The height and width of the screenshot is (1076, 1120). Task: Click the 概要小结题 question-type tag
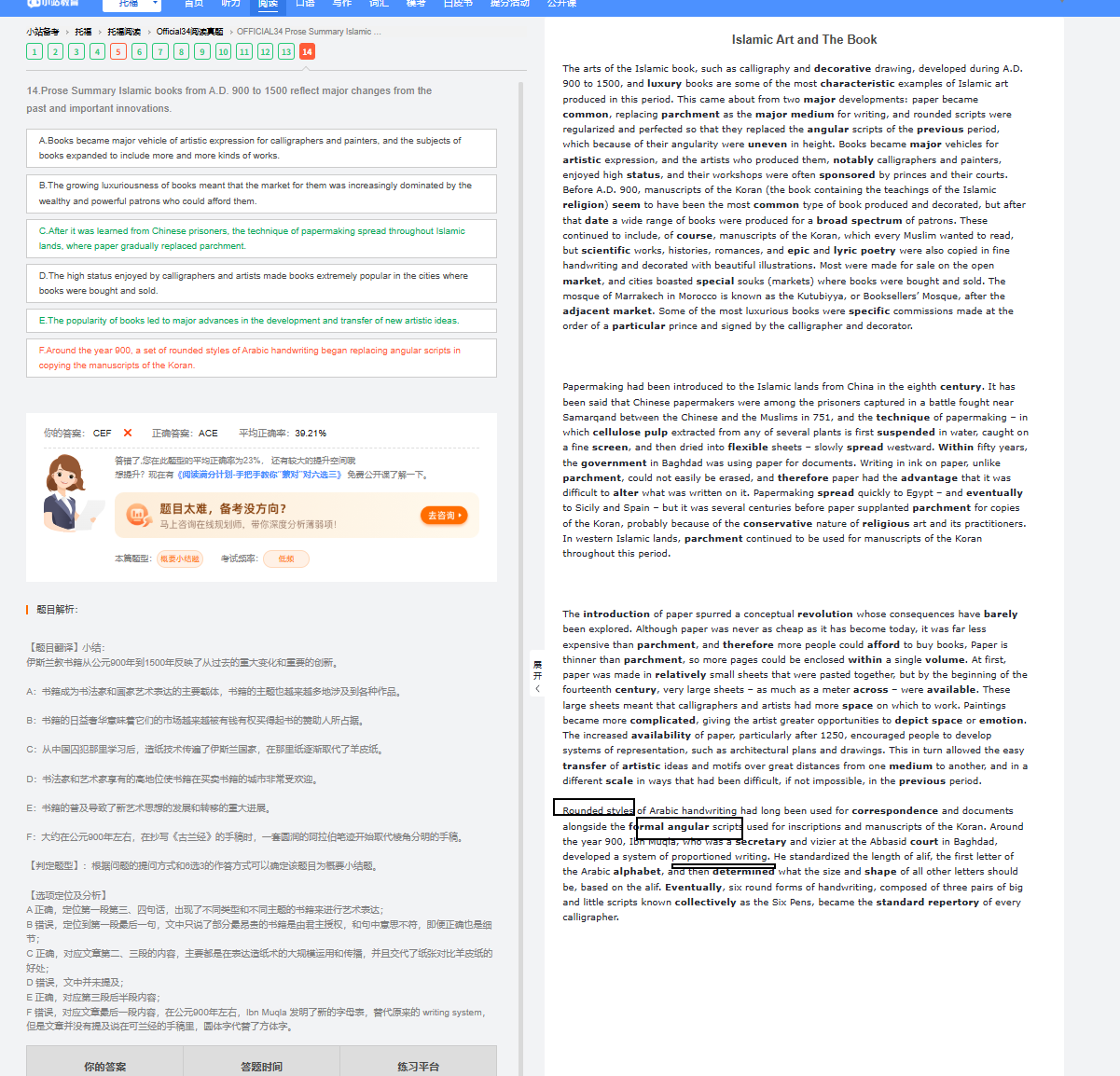click(180, 559)
